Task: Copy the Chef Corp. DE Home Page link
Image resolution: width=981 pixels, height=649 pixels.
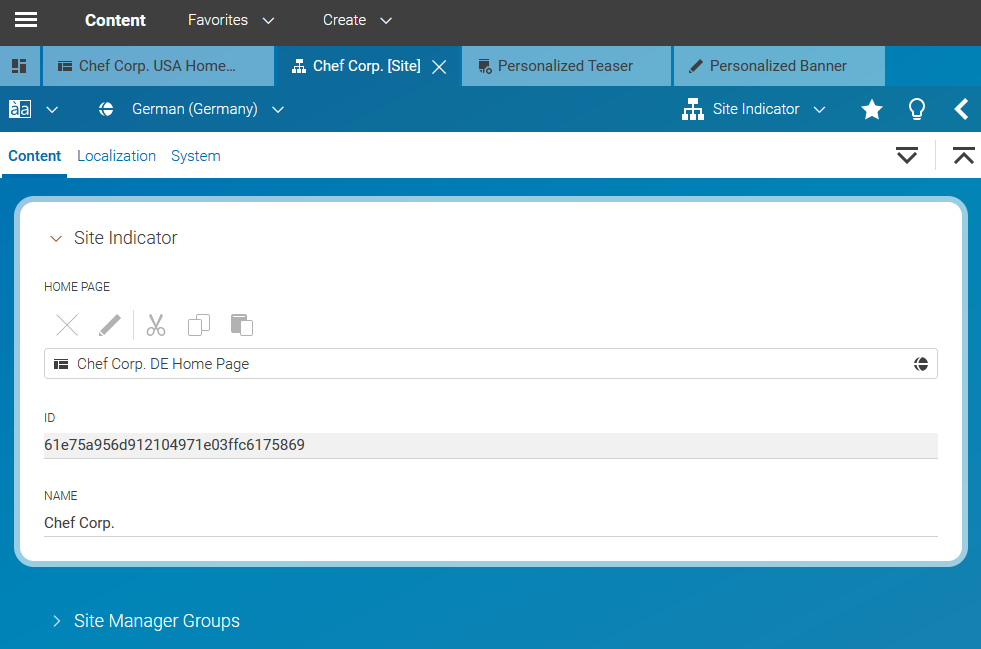Action: (x=198, y=324)
